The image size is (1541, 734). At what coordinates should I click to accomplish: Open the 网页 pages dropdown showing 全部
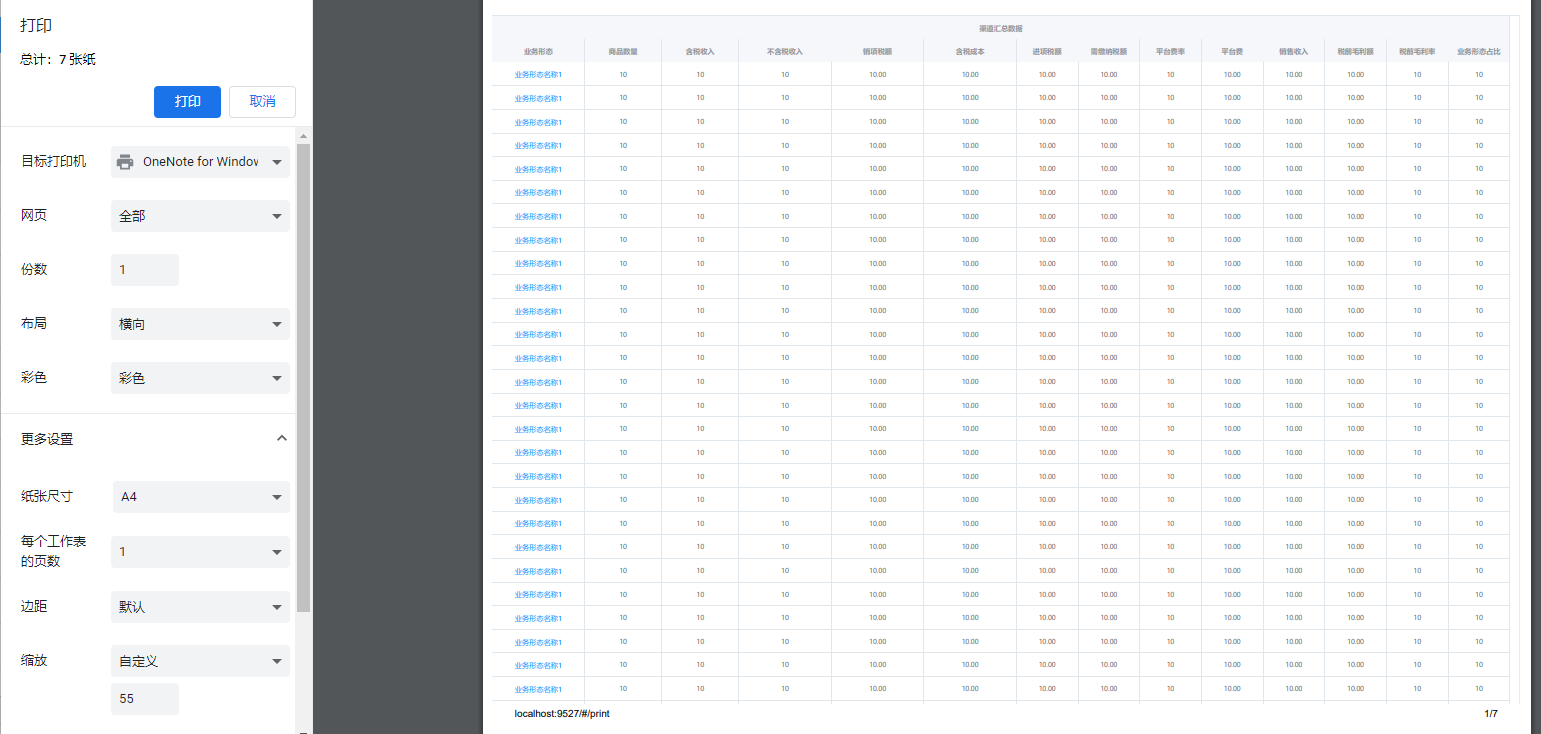pos(200,216)
